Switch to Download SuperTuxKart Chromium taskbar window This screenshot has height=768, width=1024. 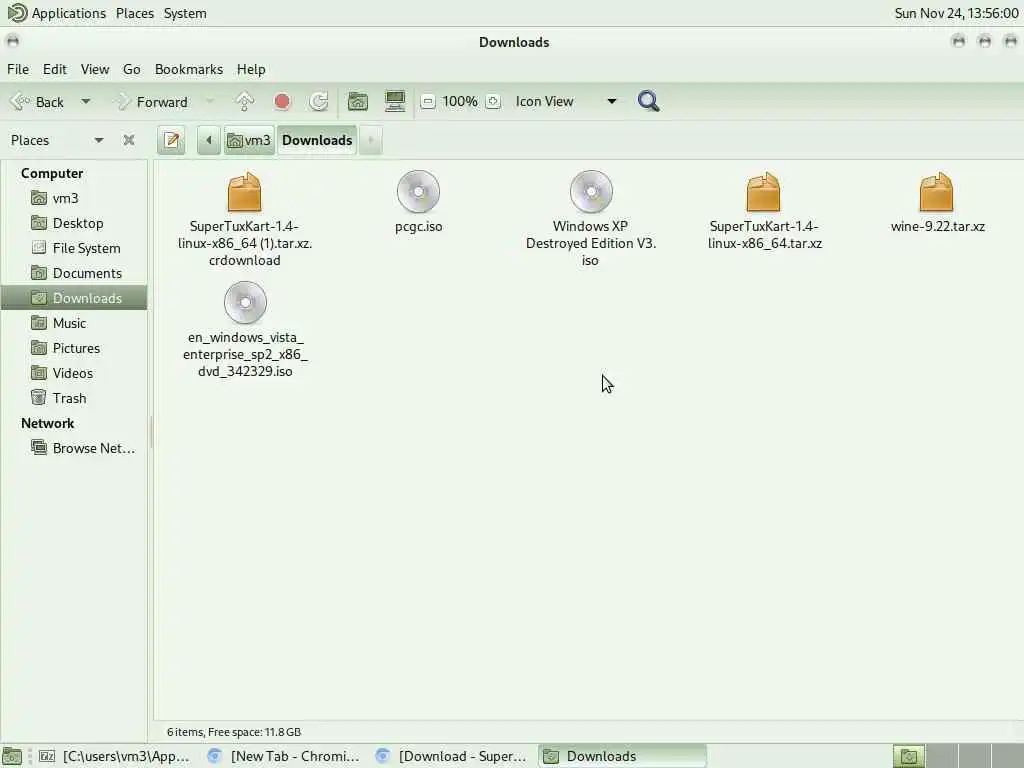(452, 756)
